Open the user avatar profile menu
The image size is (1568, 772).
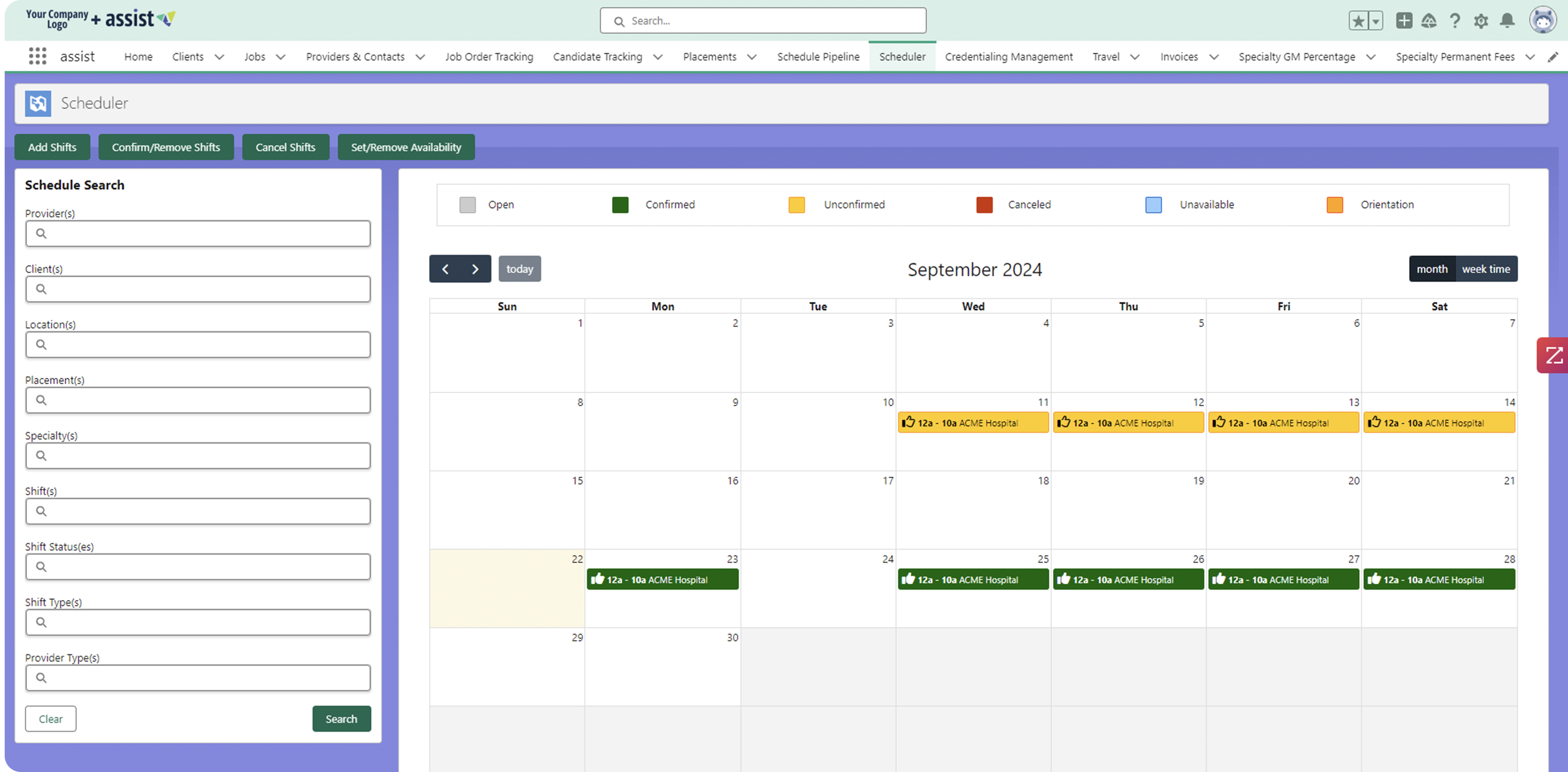point(1542,20)
